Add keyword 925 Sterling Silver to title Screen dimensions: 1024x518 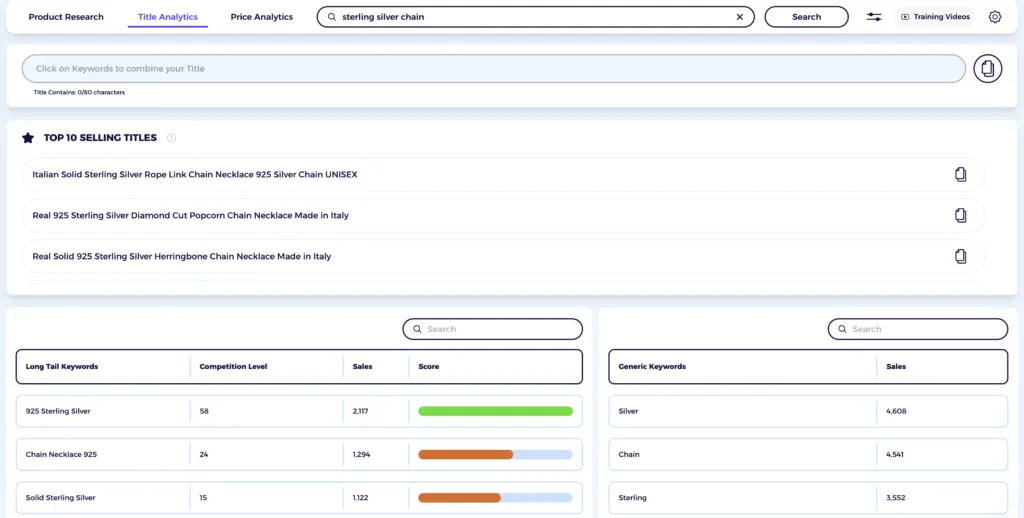pyautogui.click(x=58, y=412)
